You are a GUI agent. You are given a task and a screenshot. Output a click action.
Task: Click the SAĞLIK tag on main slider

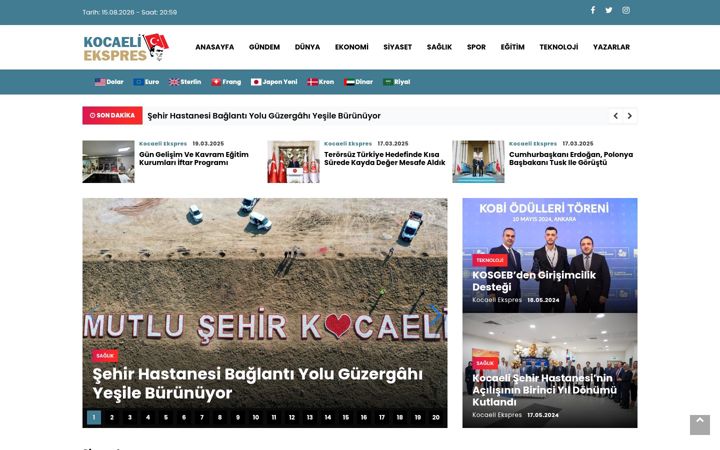tap(105, 356)
